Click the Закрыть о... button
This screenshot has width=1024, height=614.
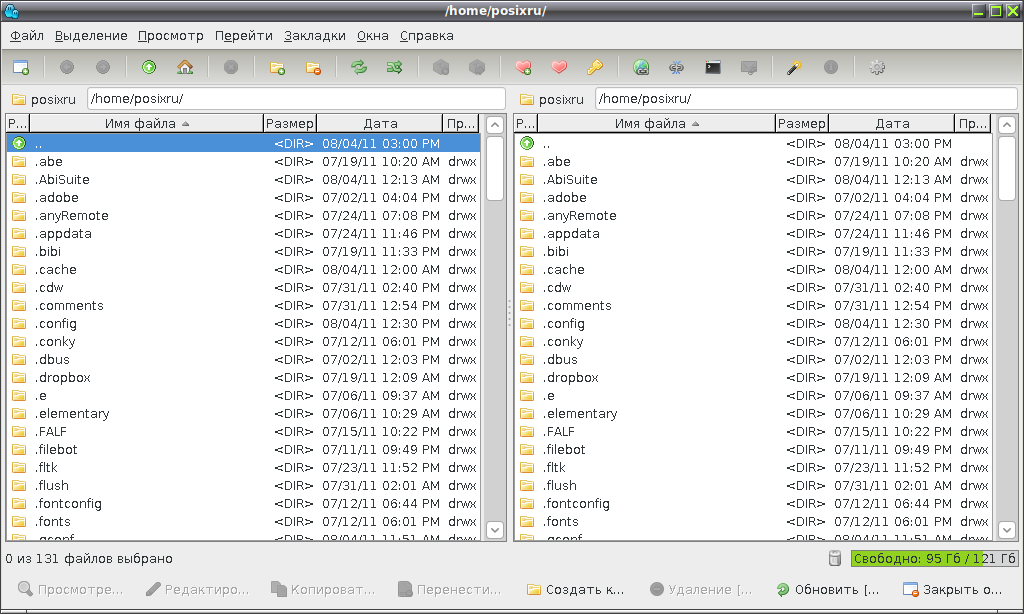click(953, 590)
